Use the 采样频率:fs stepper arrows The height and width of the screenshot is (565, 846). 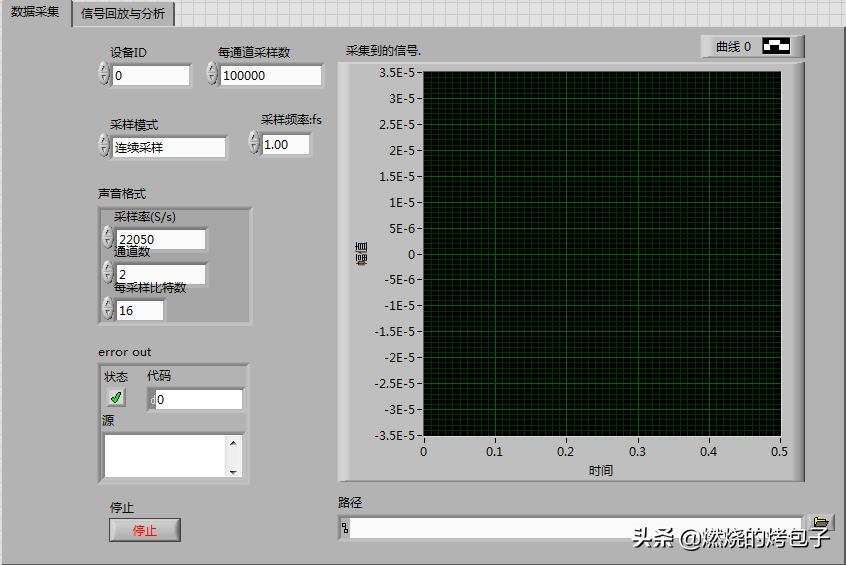(254, 142)
